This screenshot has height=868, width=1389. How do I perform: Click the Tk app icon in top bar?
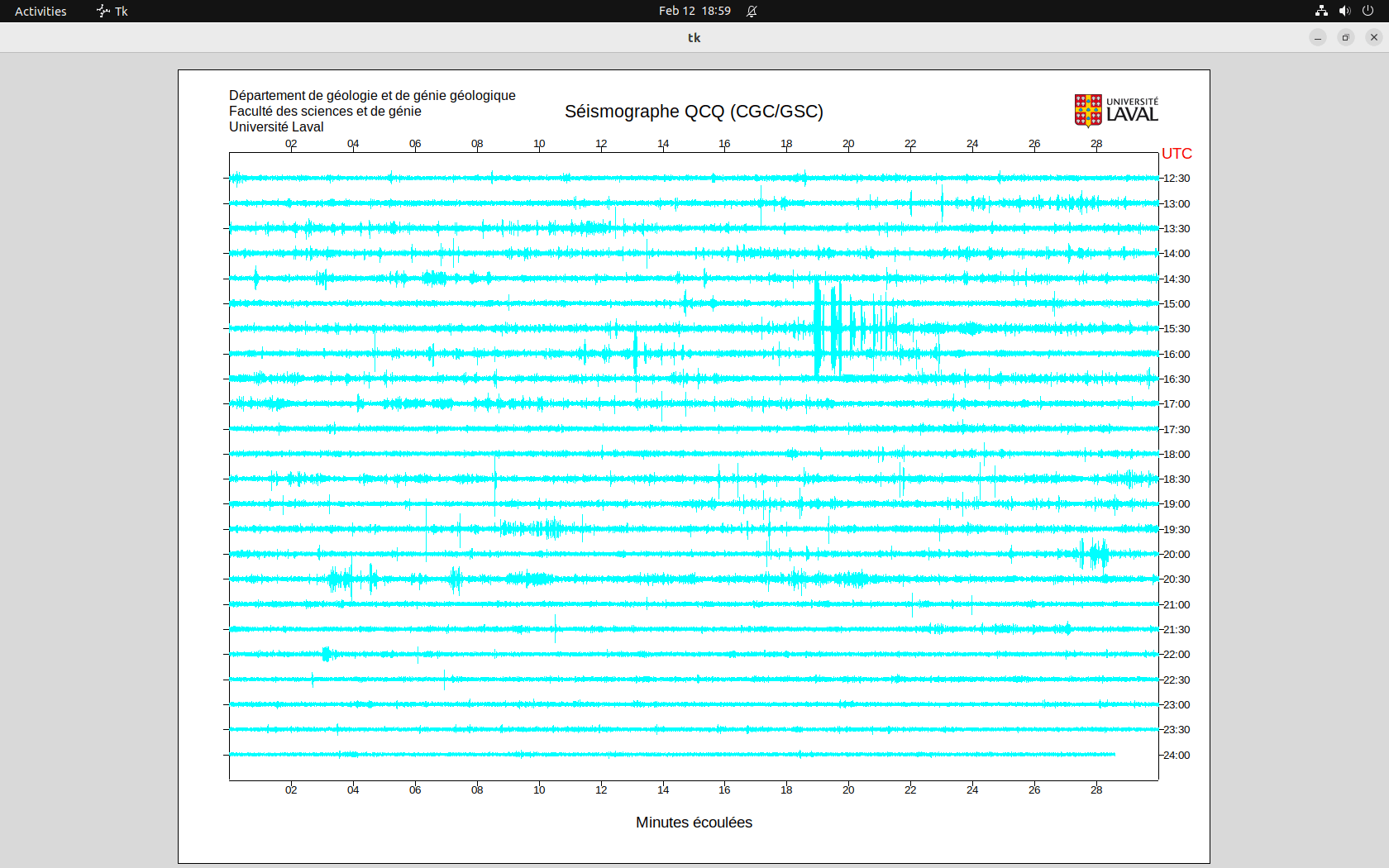[103, 11]
